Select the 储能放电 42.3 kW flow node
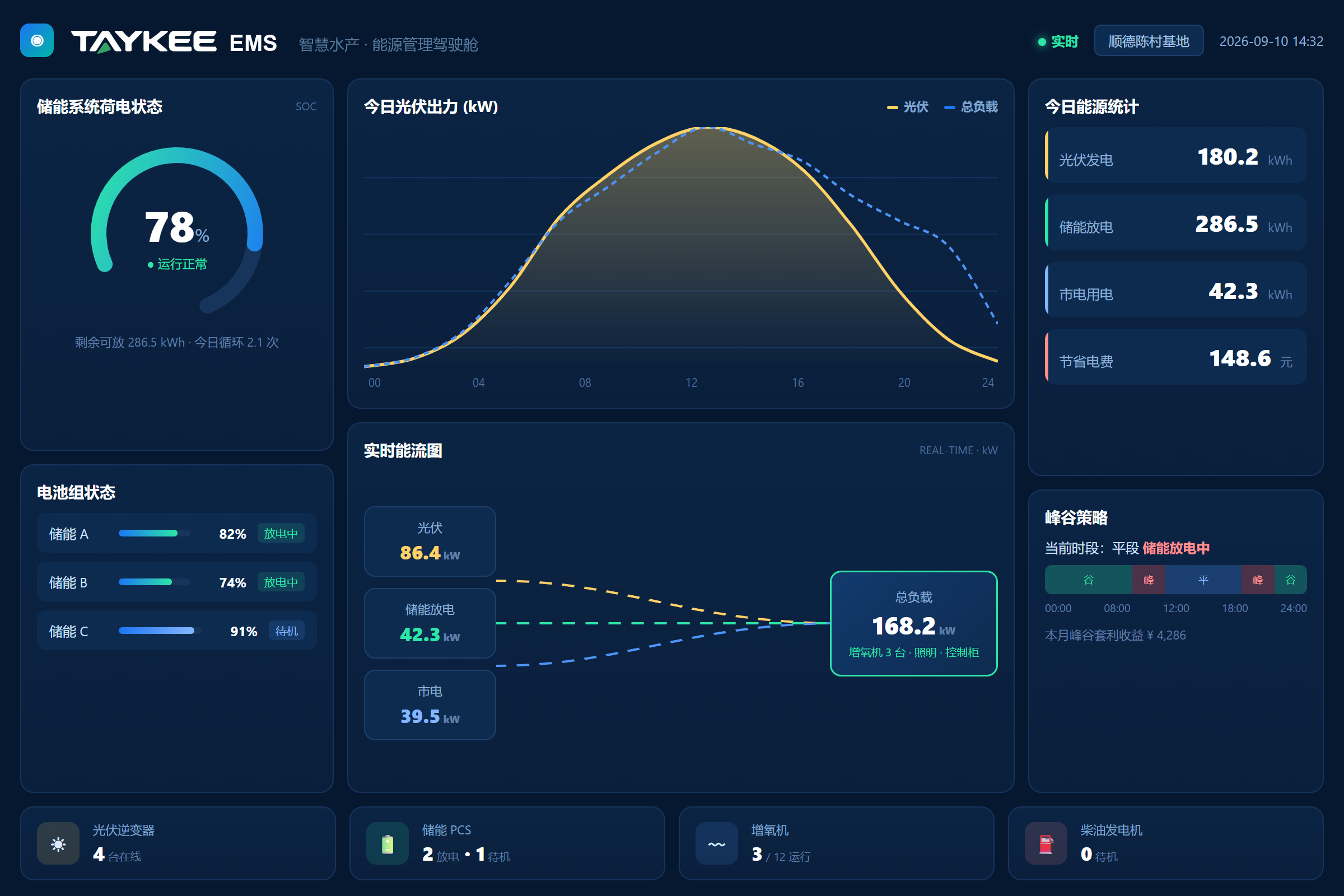The width and height of the screenshot is (1344, 896). [x=430, y=623]
